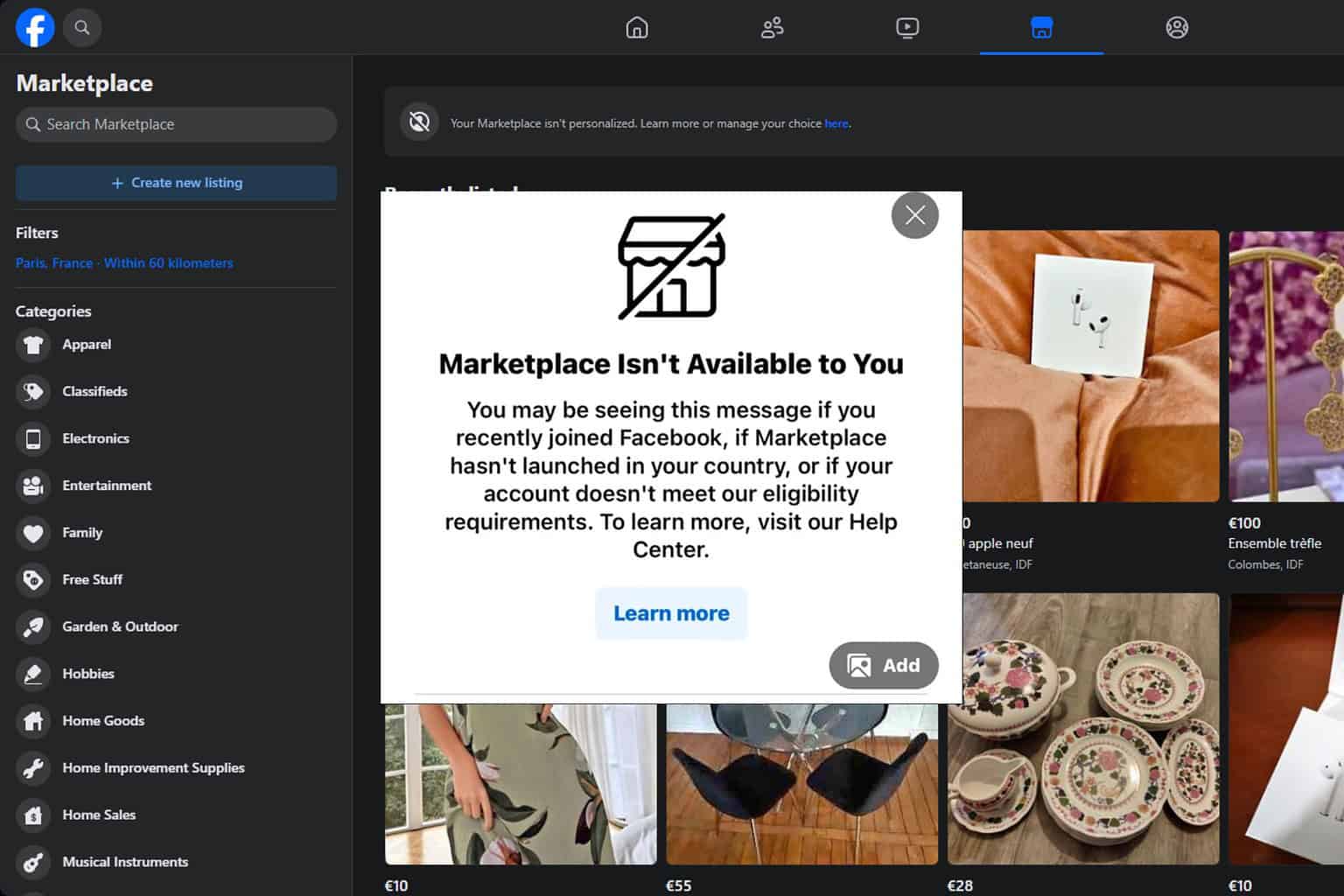Viewport: 1344px width, 896px height.
Task: Close the Marketplace unavailable dialog
Action: 915,214
